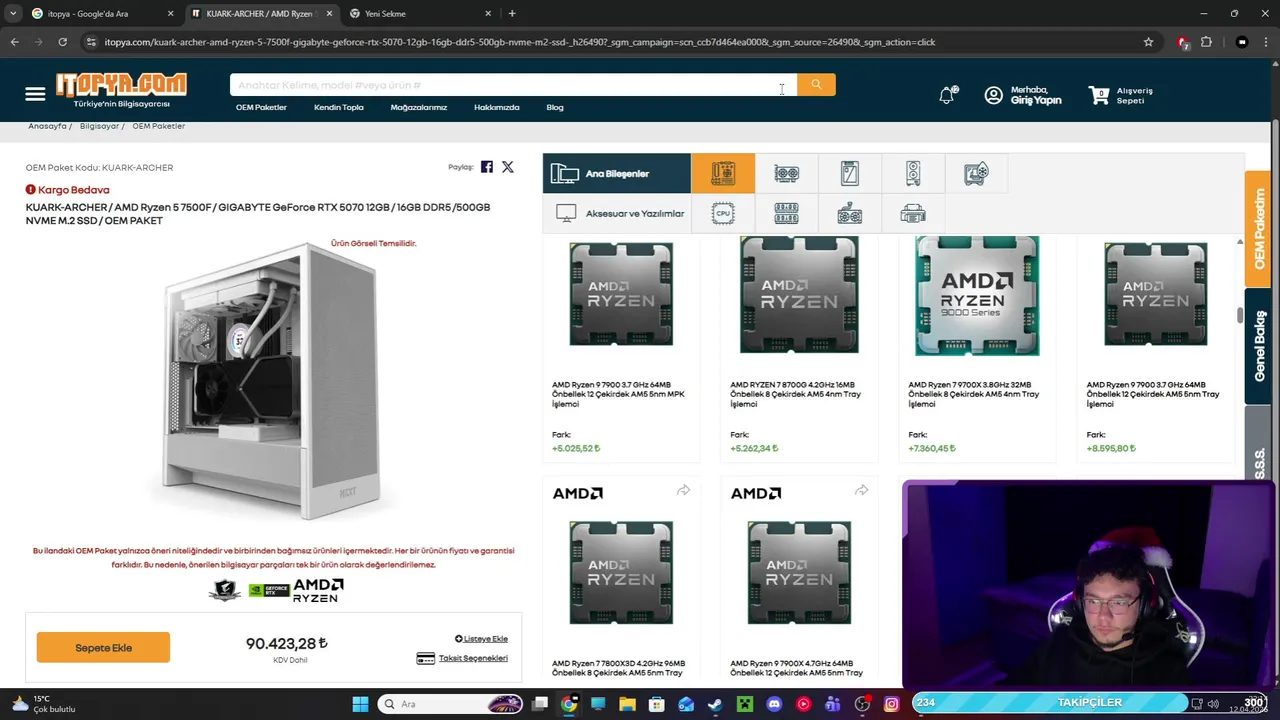Click the Listeye Ekle link
Image resolution: width=1280 pixels, height=720 pixels.
[x=481, y=638]
